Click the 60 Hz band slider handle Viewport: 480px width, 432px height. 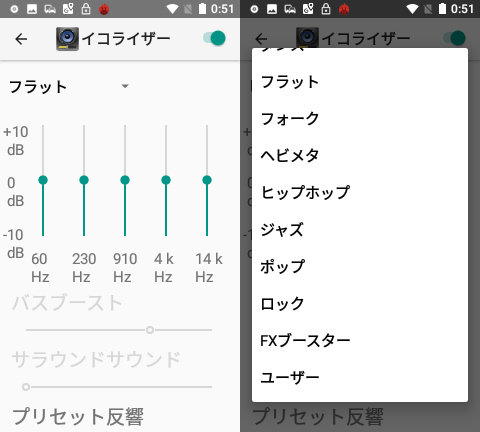[43, 180]
